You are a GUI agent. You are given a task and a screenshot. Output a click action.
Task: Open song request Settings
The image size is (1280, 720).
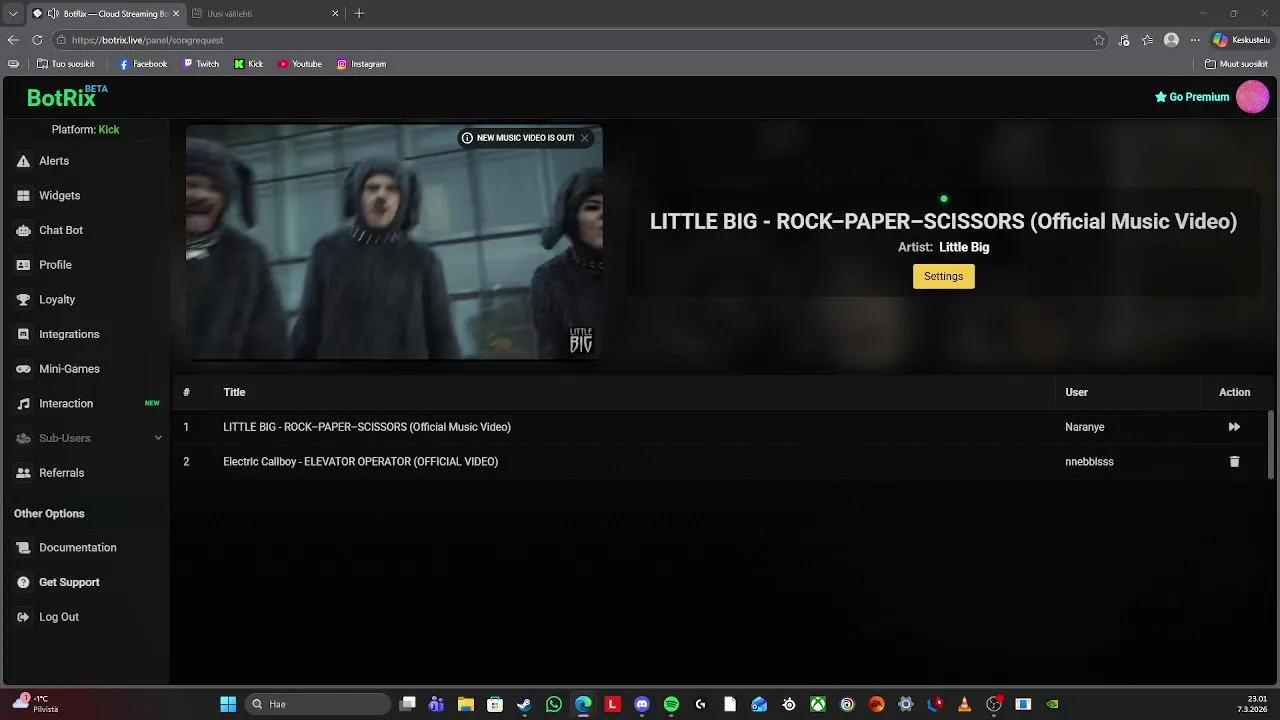pos(943,276)
